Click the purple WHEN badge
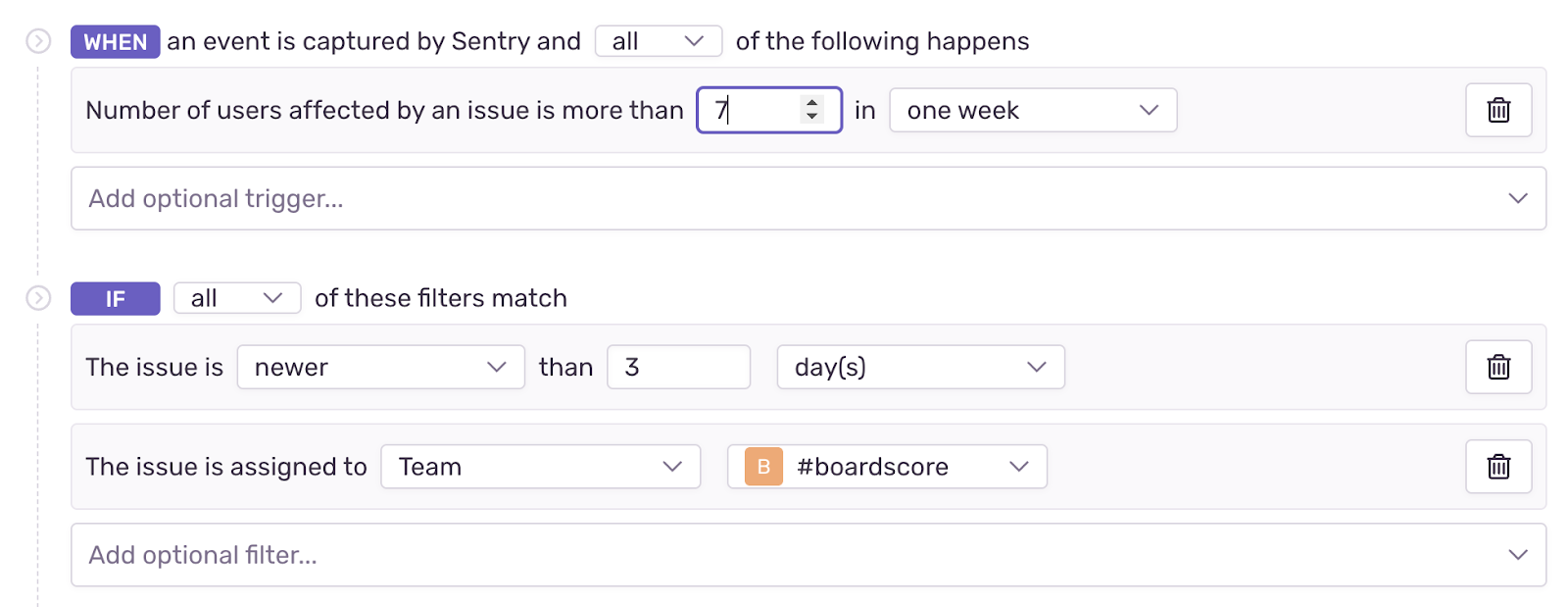Viewport: 1568px width, 607px height. (115, 41)
